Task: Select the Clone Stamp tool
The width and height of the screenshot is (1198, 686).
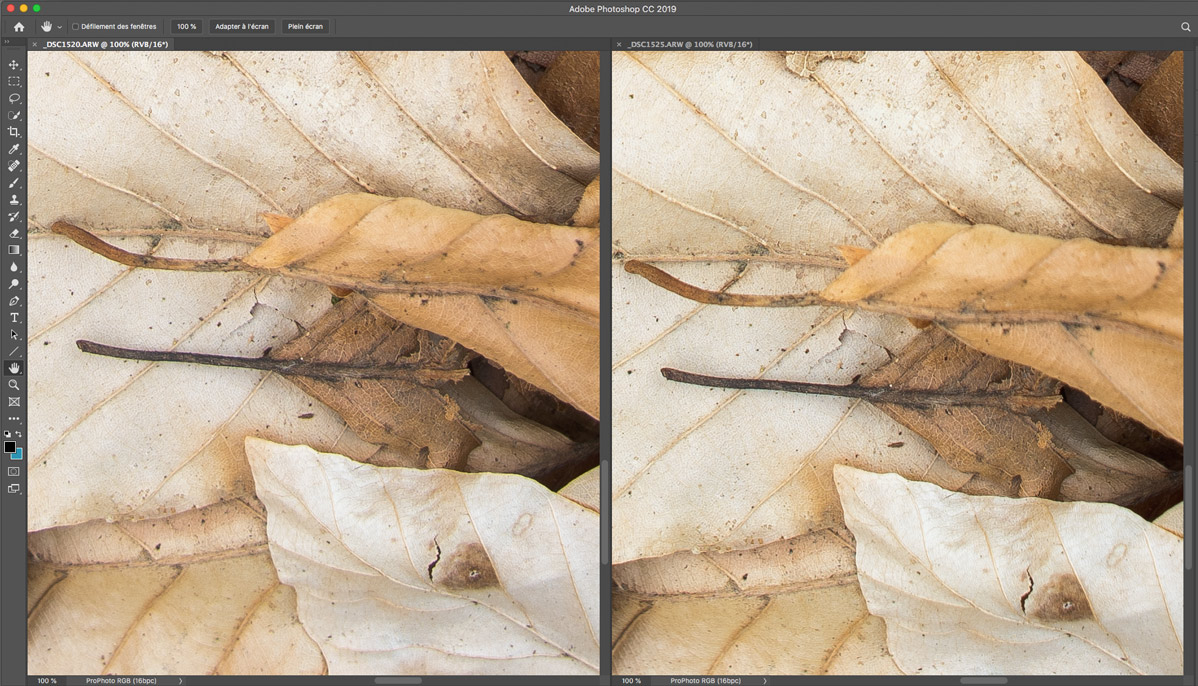Action: tap(14, 200)
